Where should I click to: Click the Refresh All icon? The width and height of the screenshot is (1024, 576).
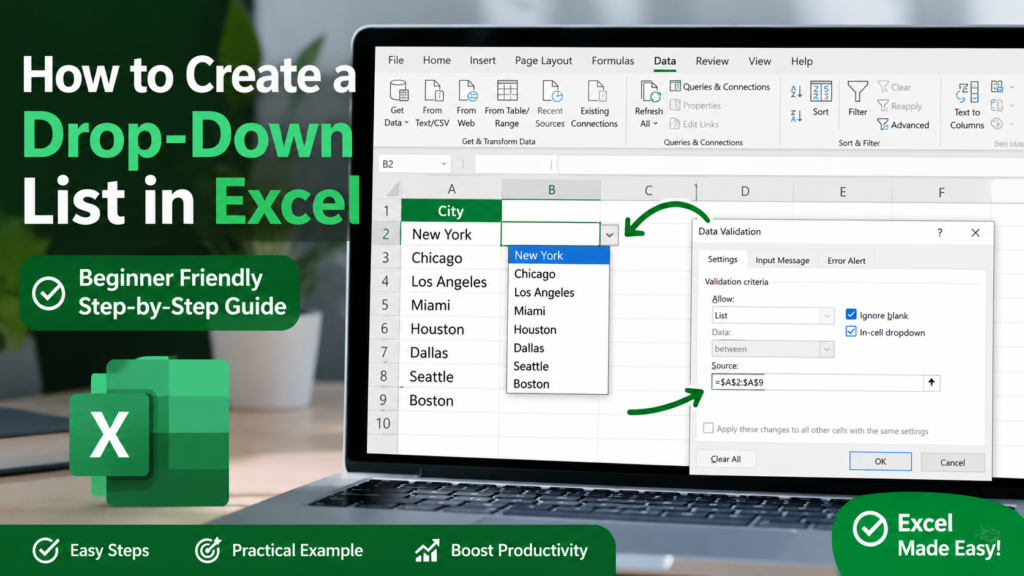[650, 92]
